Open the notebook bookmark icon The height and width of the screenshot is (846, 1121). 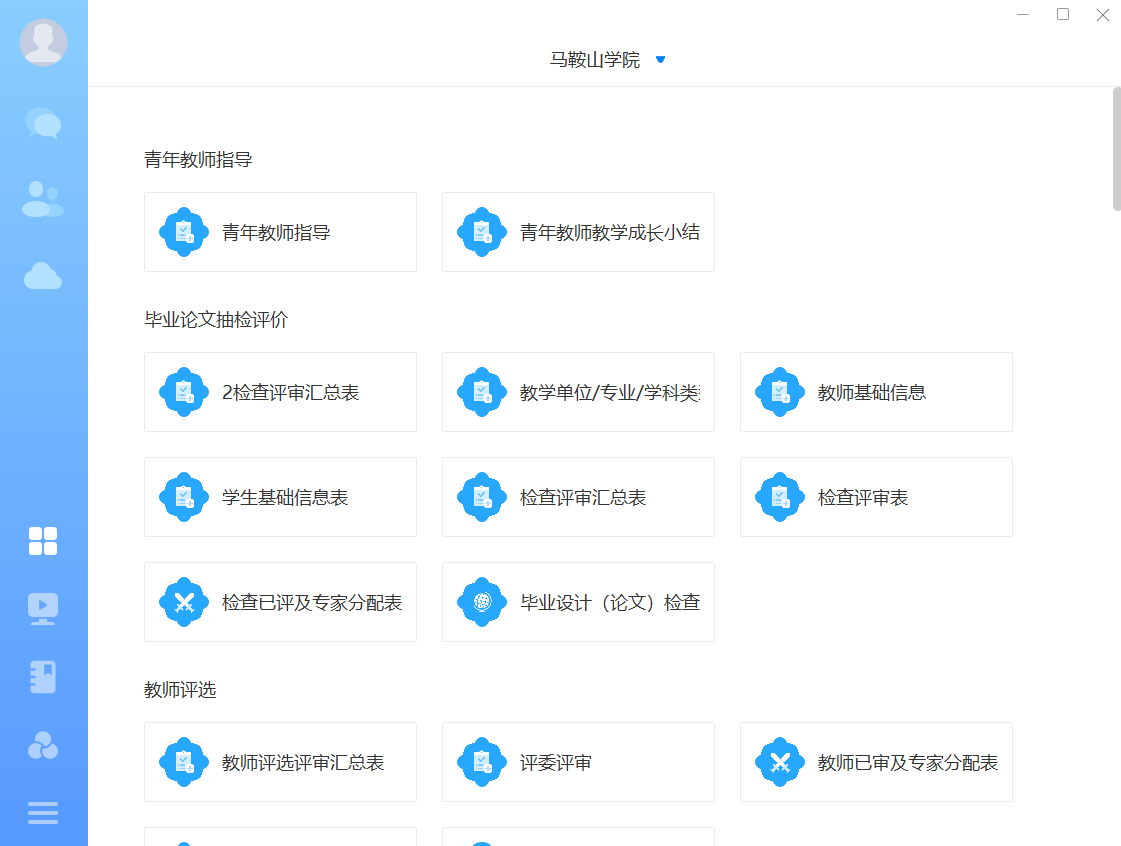[x=43, y=677]
